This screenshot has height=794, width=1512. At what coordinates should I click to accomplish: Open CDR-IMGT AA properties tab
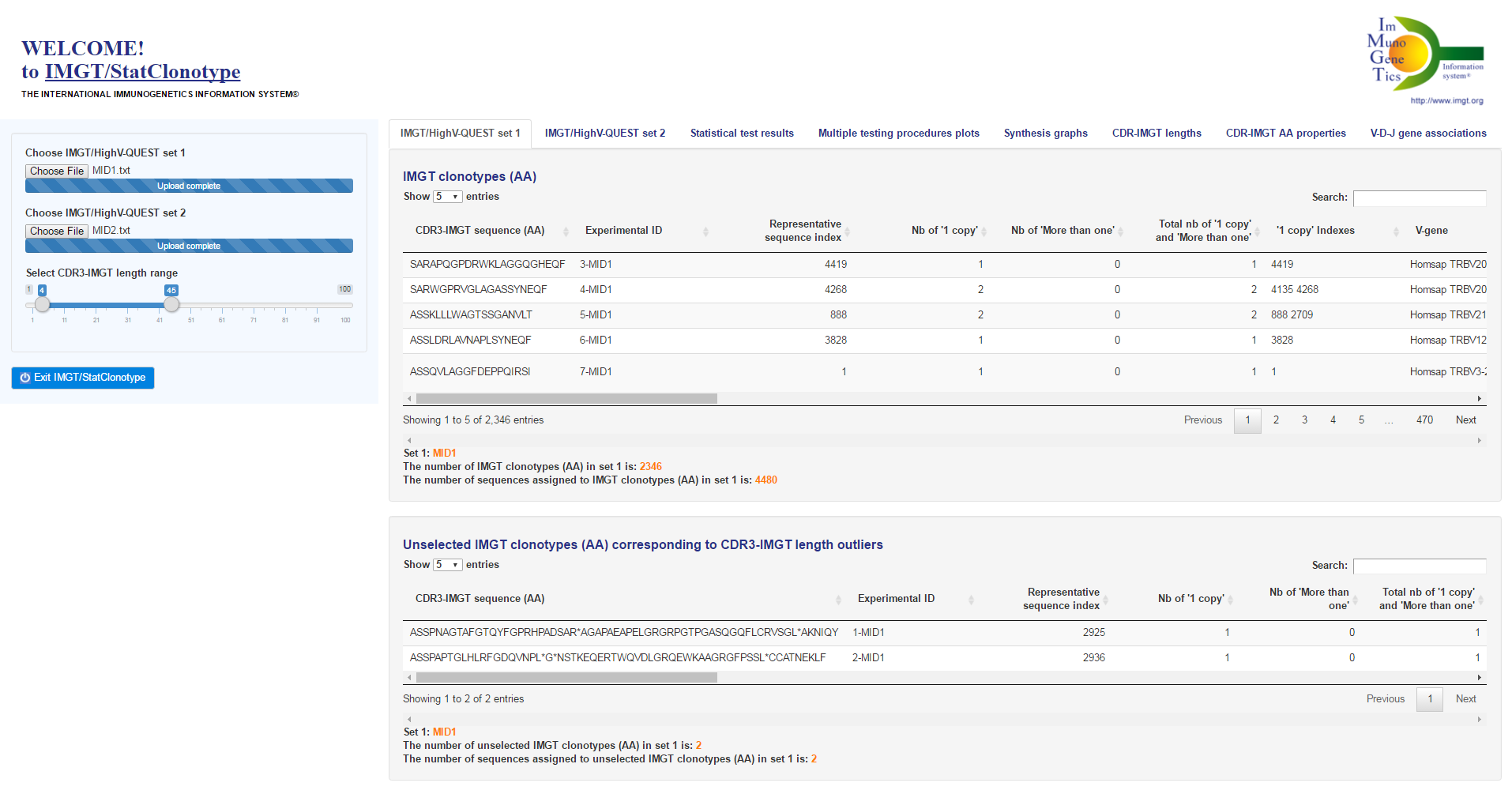[x=1286, y=134]
